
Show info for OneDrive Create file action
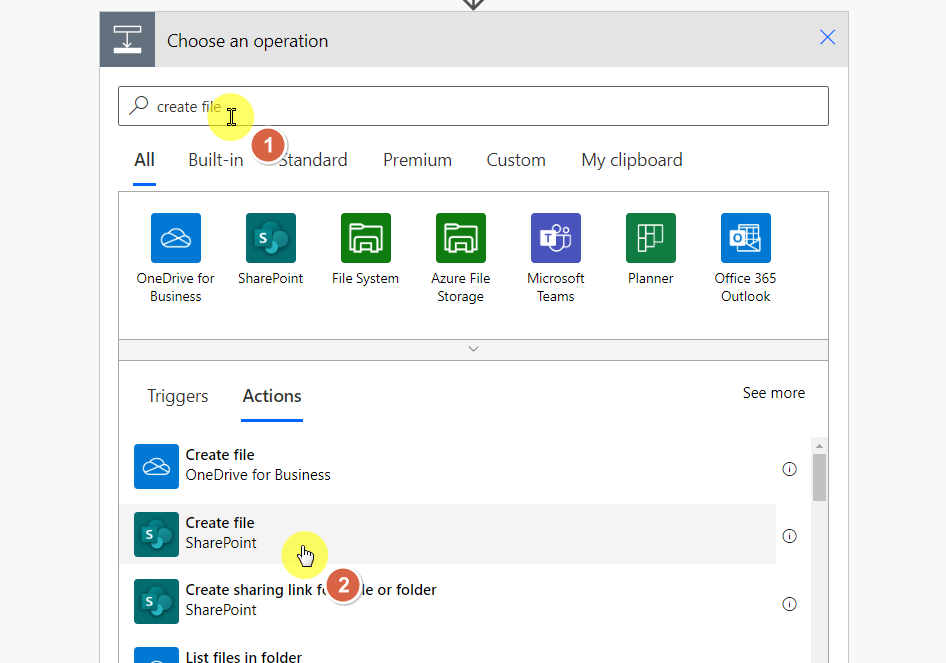789,469
